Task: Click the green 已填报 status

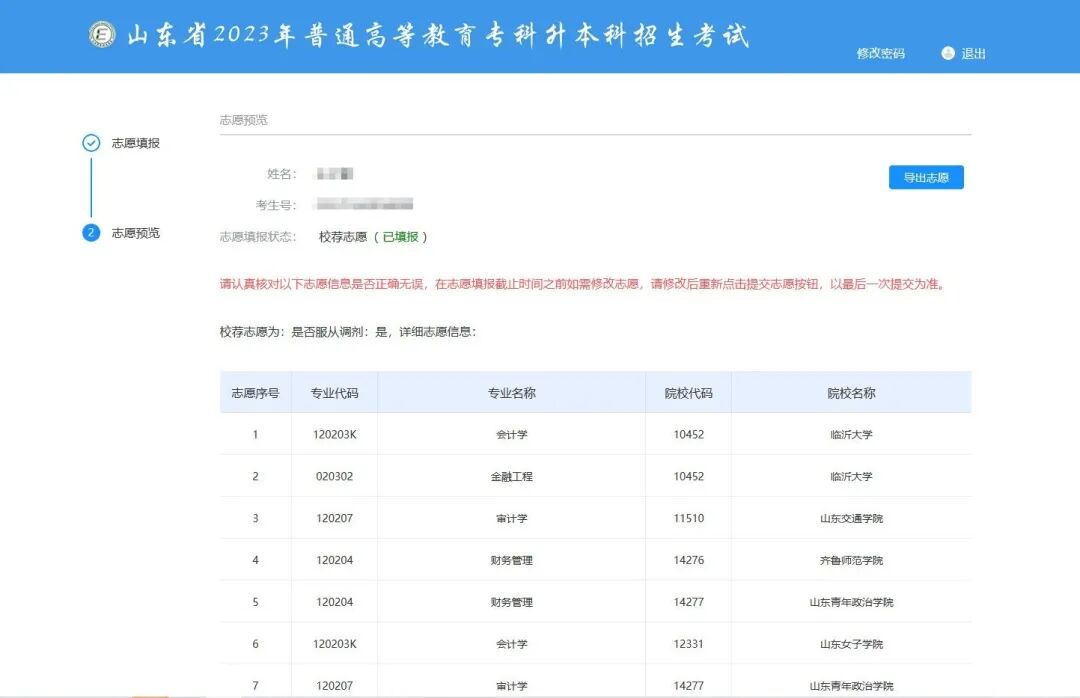Action: click(x=401, y=237)
